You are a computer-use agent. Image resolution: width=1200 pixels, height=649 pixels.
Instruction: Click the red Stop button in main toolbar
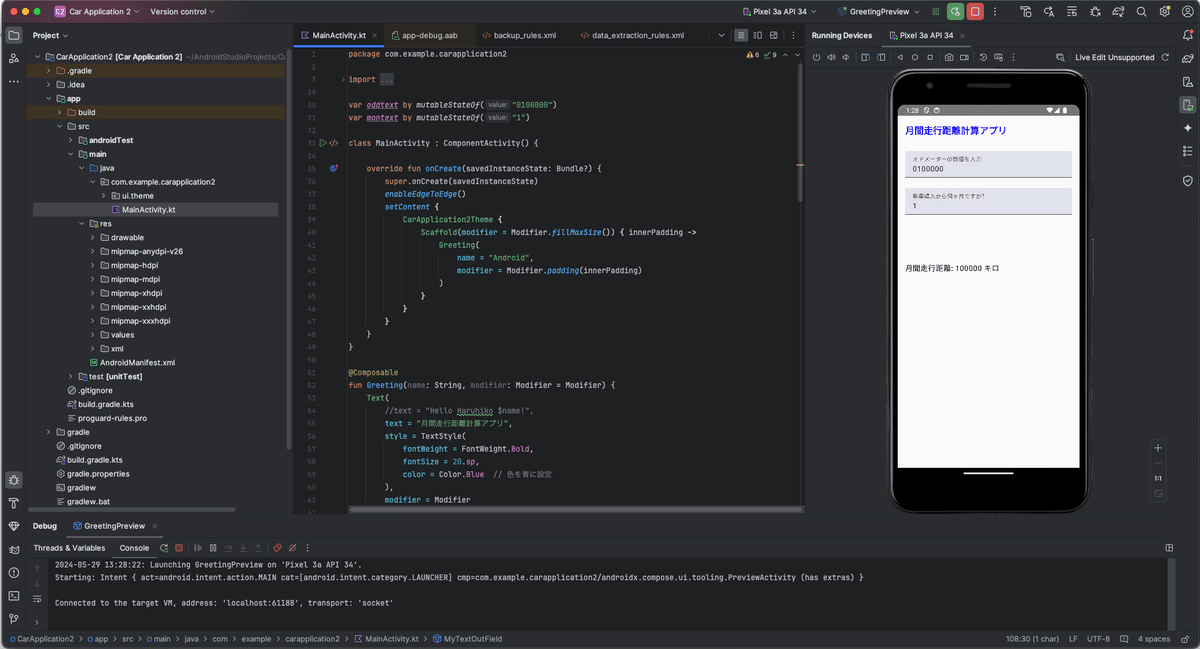coord(975,12)
